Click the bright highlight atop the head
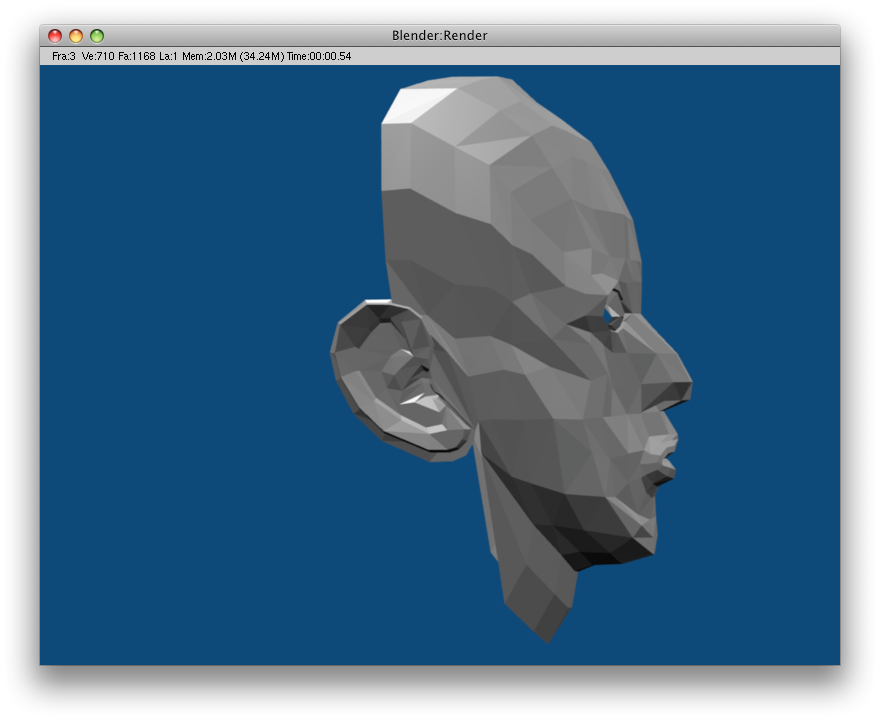 point(412,105)
